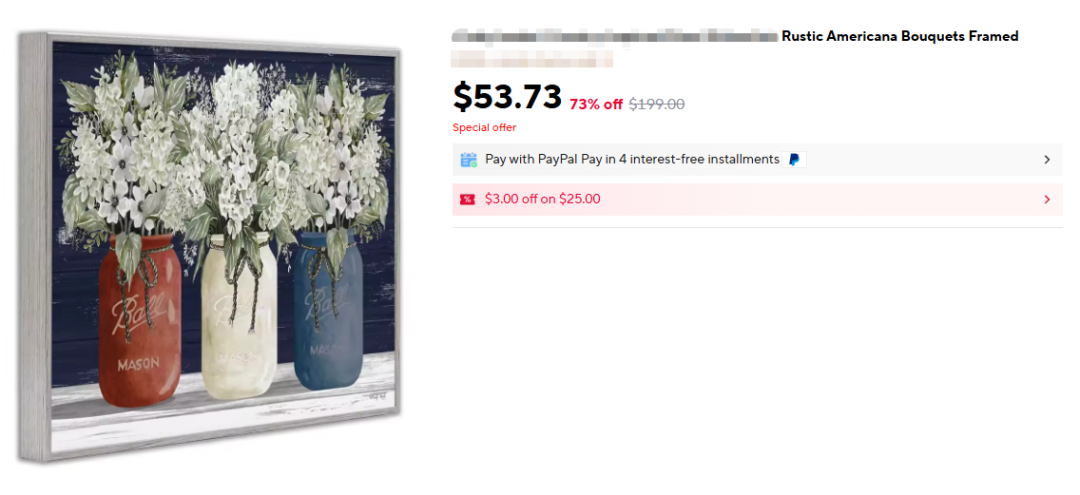Screen dimensions: 1080x495
Task: Click the PayPal installments calendar icon
Action: tap(468, 160)
